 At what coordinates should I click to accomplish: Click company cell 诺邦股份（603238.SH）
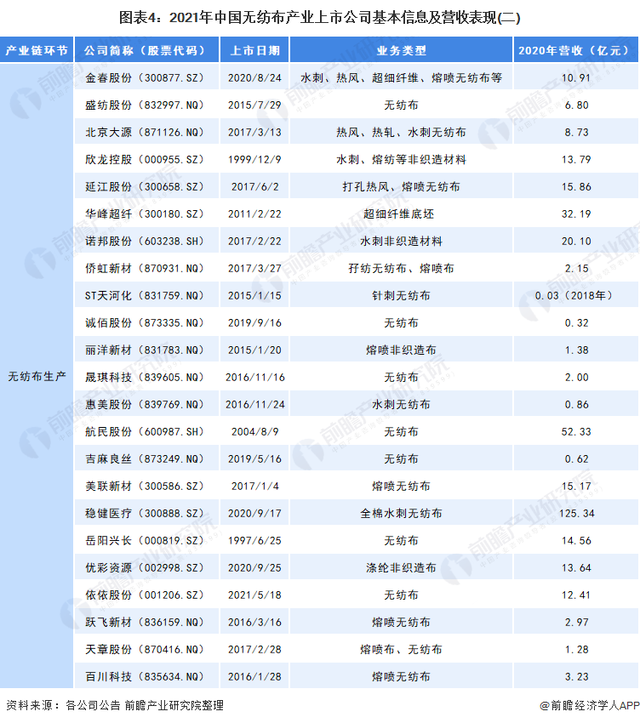tap(145, 241)
